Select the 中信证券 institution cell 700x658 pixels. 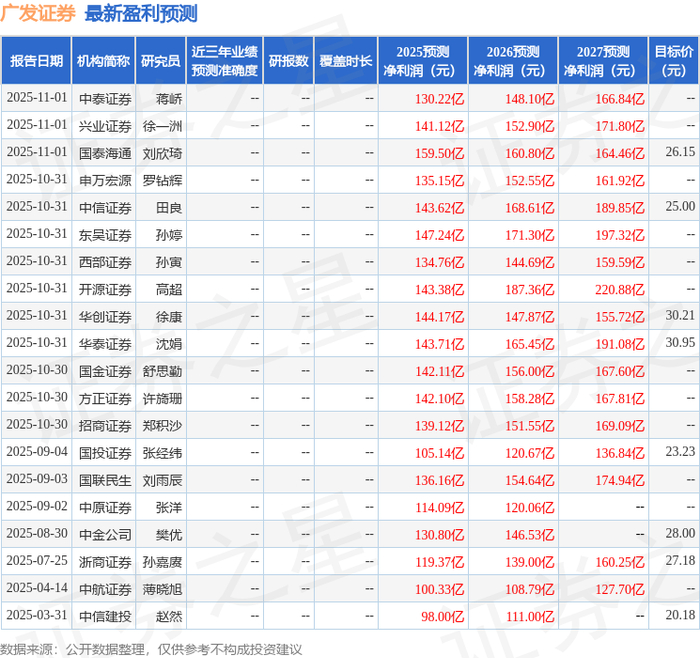click(x=105, y=208)
